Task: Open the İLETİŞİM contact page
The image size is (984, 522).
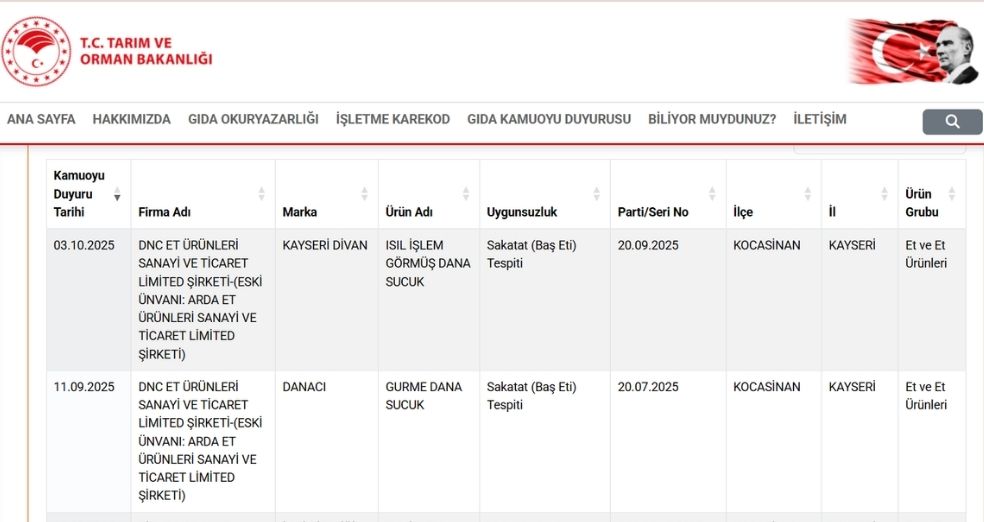Action: click(819, 119)
